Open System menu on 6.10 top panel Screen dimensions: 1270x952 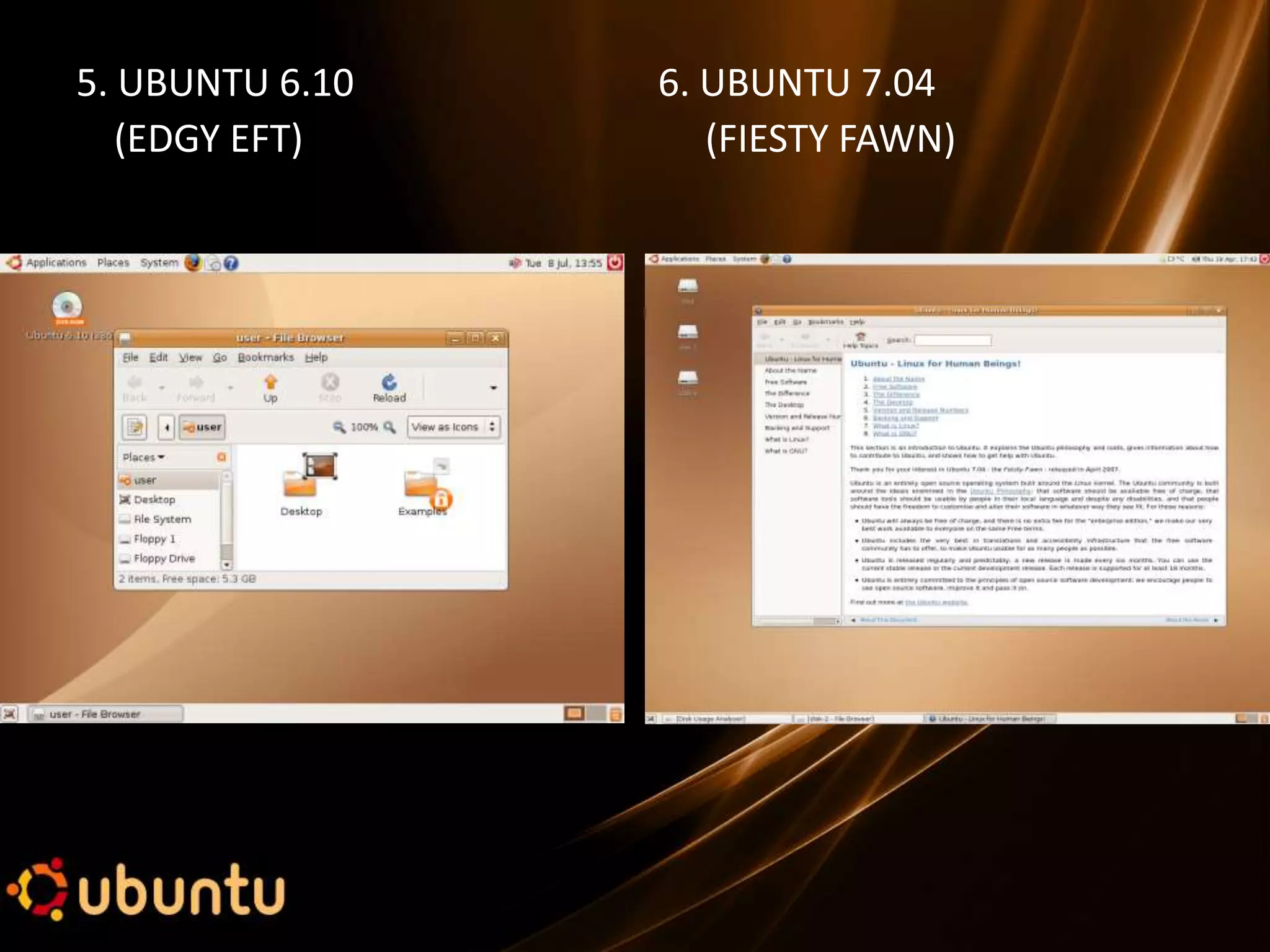[x=159, y=263]
